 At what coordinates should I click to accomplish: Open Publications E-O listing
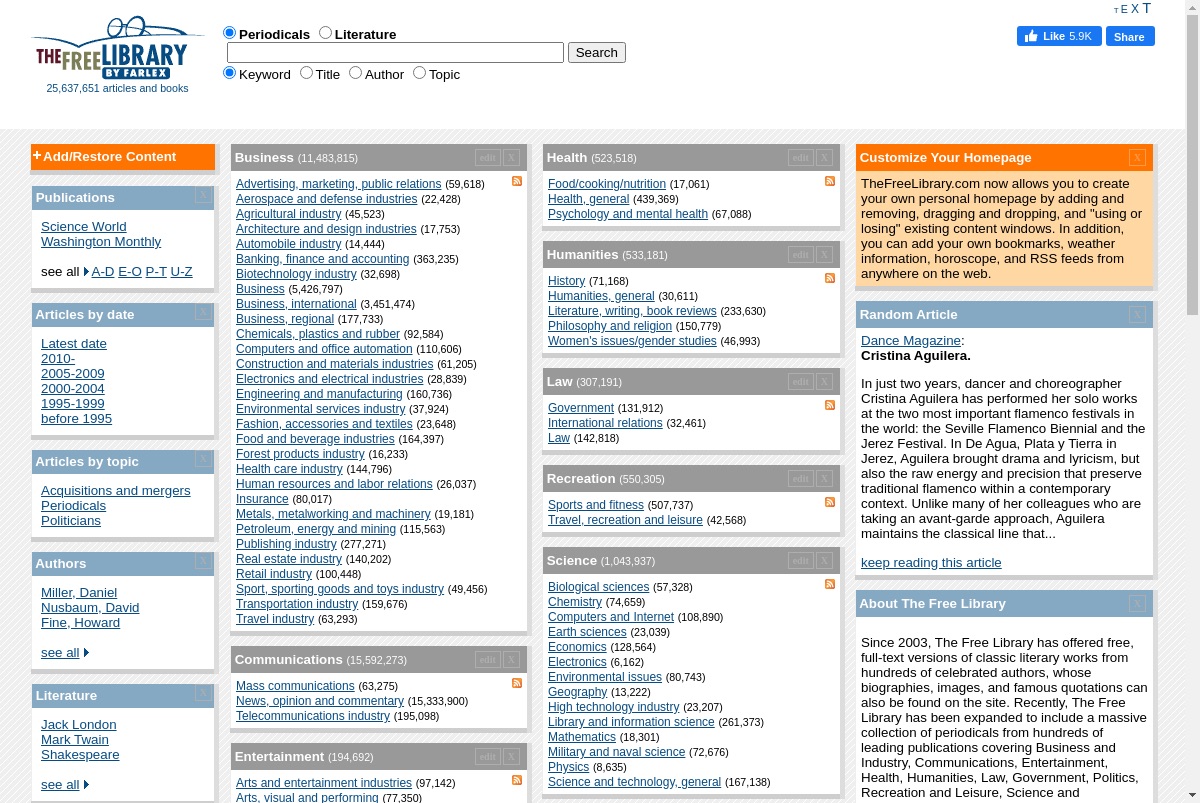[130, 271]
